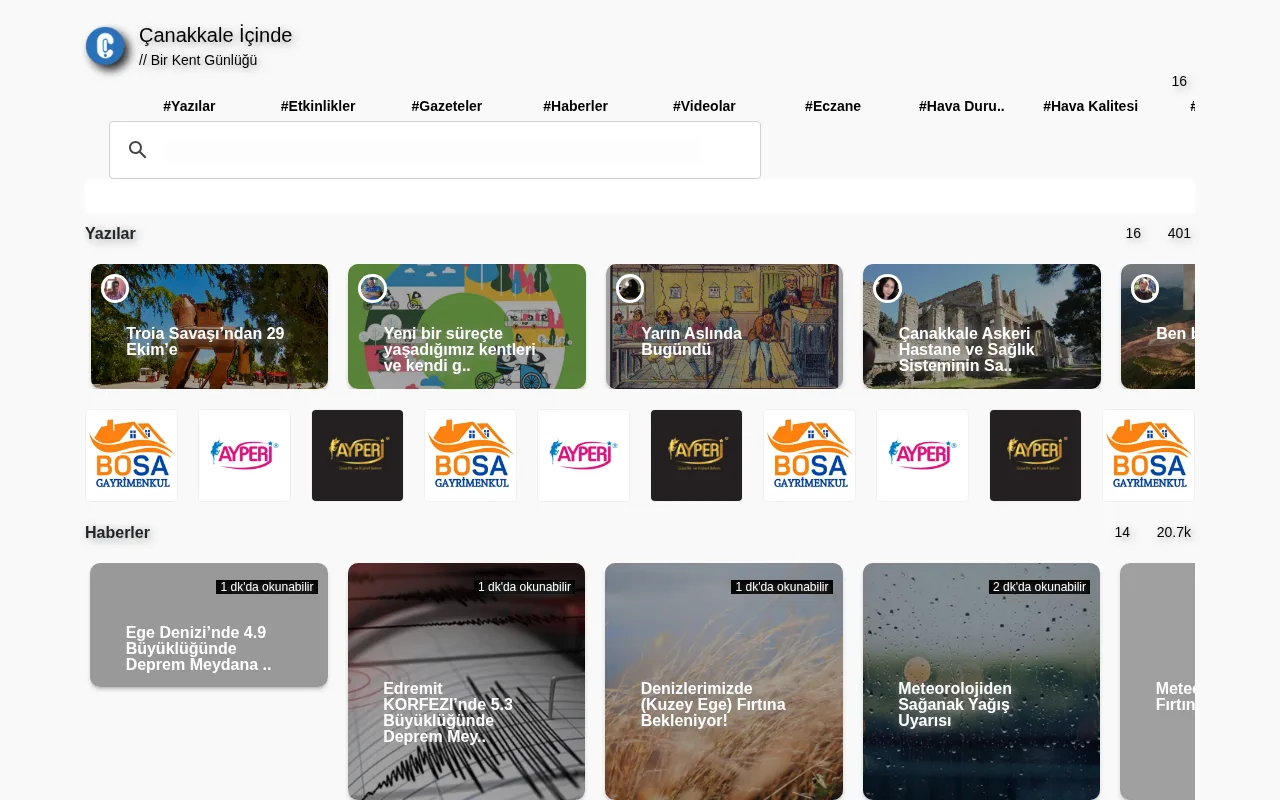Click avatar on Çanakkale Askeri Hastane article
The height and width of the screenshot is (800, 1280).
pyautogui.click(x=887, y=288)
